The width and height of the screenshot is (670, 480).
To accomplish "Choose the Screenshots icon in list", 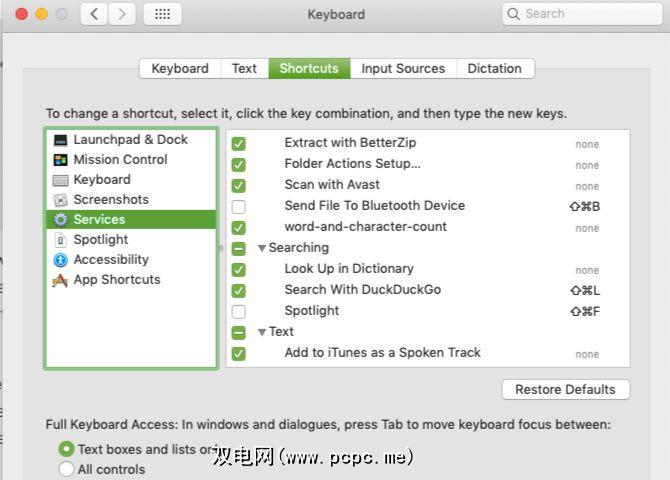I will 61,200.
